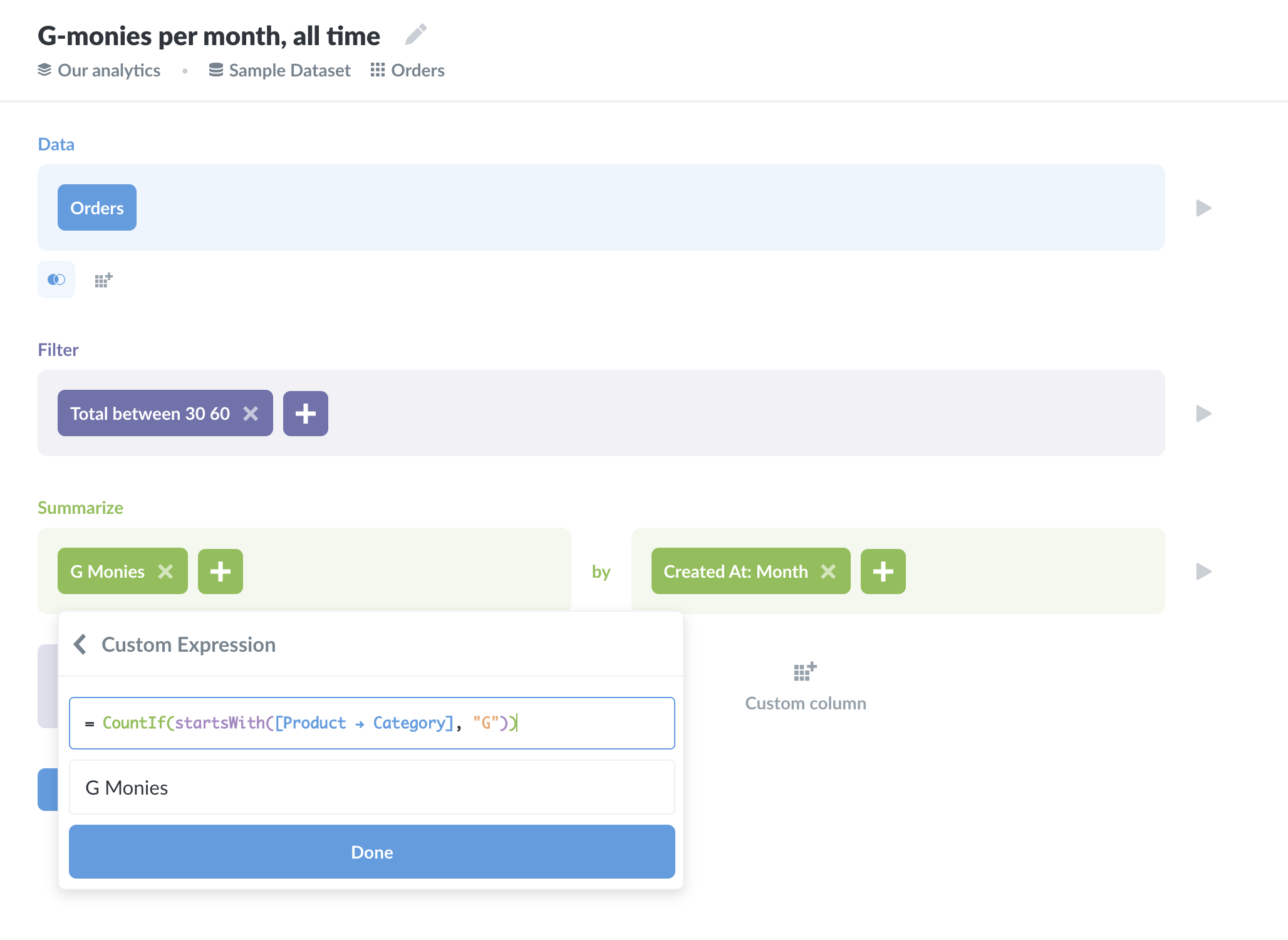Preview Summarize step with play arrow
The width and height of the screenshot is (1288, 940).
point(1203,572)
